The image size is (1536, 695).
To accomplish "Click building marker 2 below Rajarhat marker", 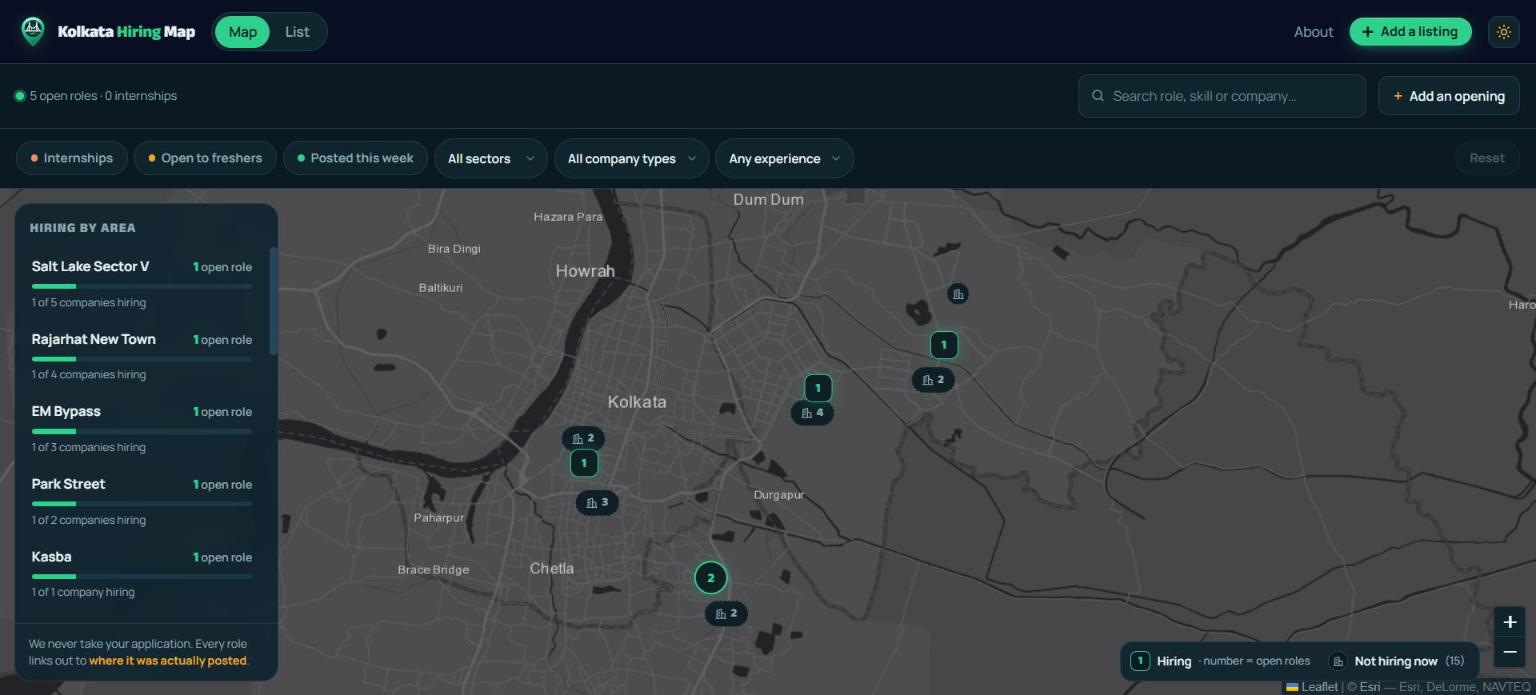I will [933, 380].
